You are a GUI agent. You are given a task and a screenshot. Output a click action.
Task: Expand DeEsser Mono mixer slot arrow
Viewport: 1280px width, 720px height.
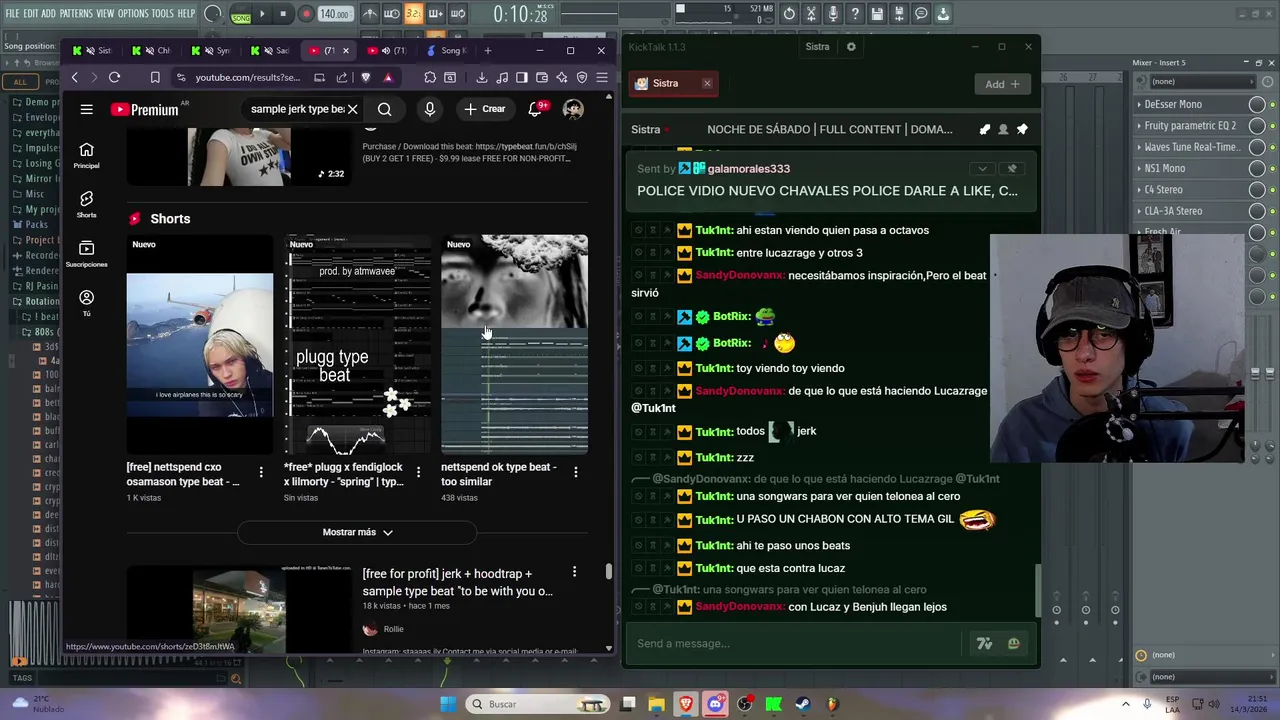[x=1139, y=104]
